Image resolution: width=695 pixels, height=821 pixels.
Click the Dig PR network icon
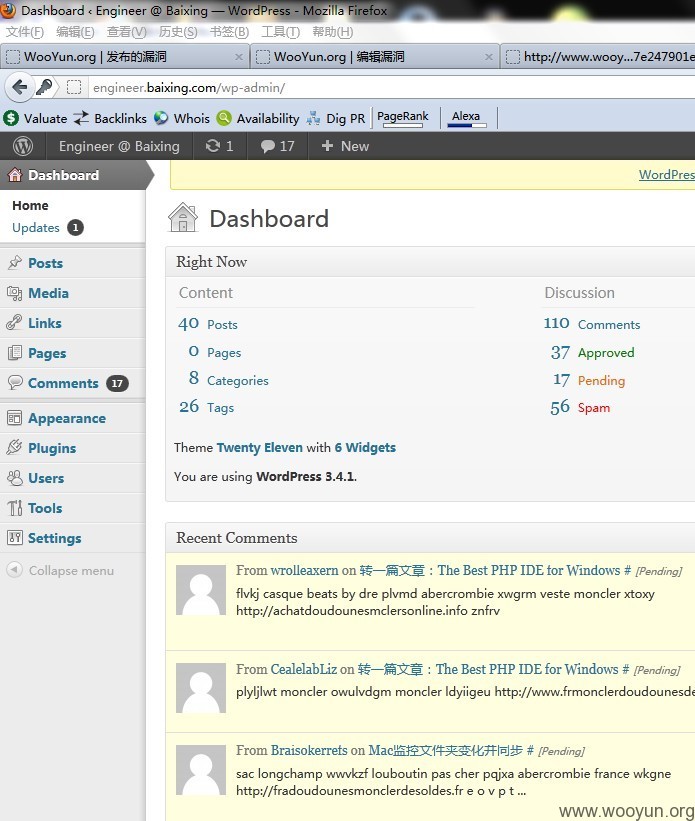pos(314,118)
